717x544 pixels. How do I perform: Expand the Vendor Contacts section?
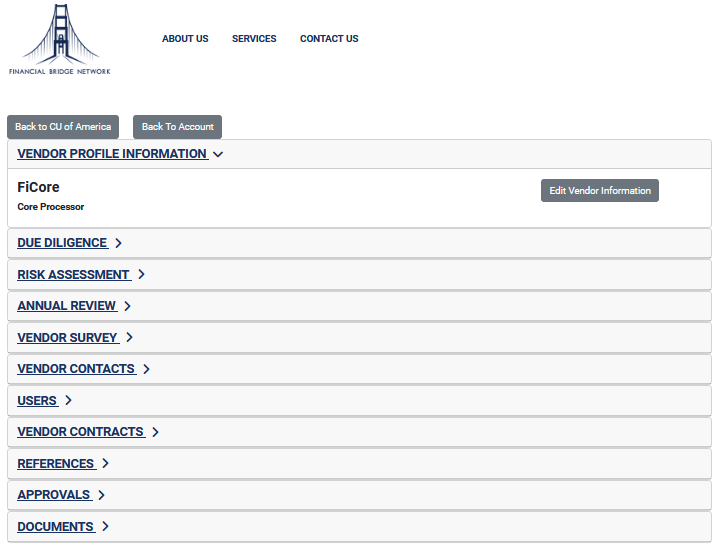(x=77, y=369)
